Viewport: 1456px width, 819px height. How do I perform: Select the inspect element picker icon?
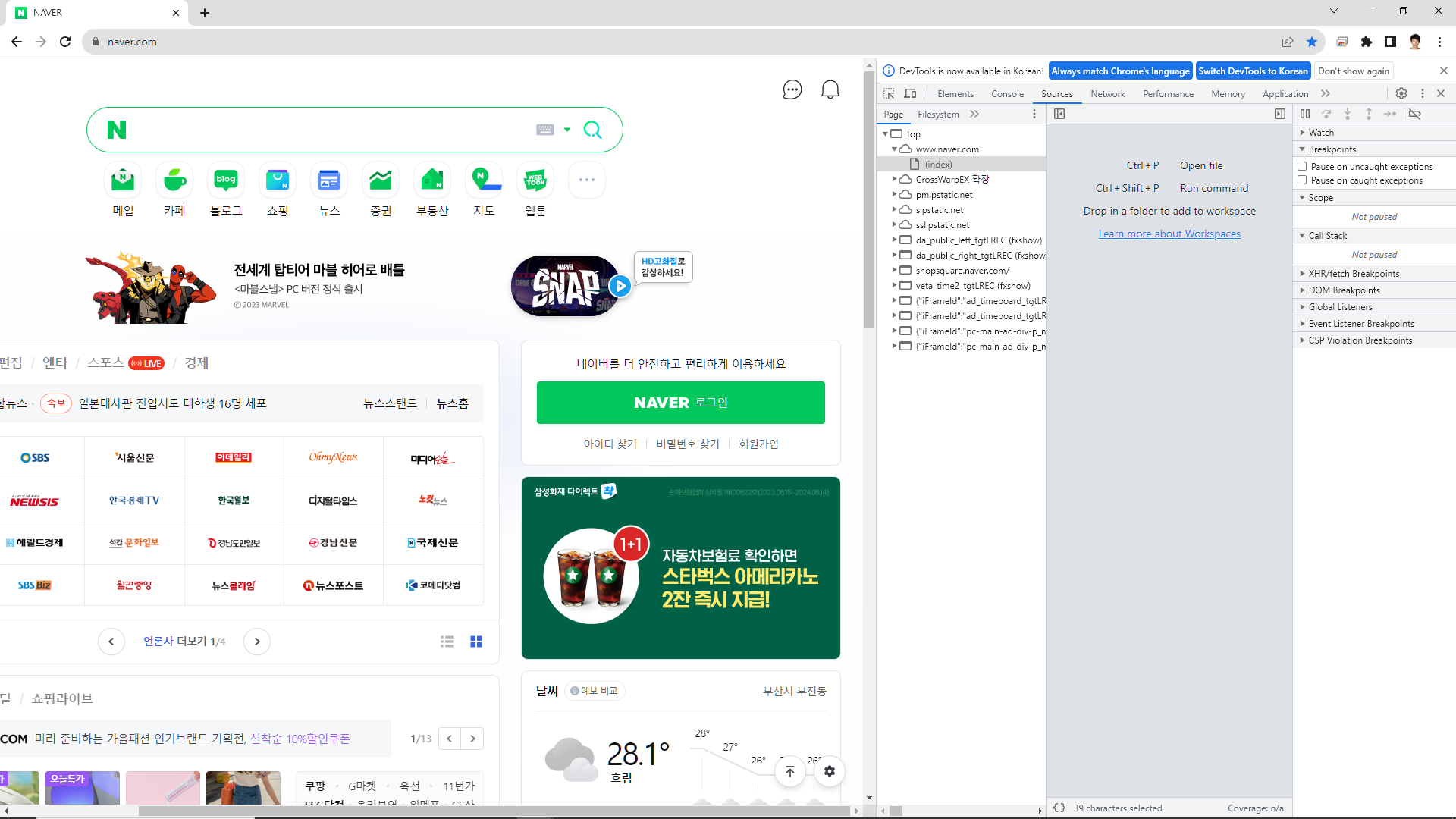889,93
